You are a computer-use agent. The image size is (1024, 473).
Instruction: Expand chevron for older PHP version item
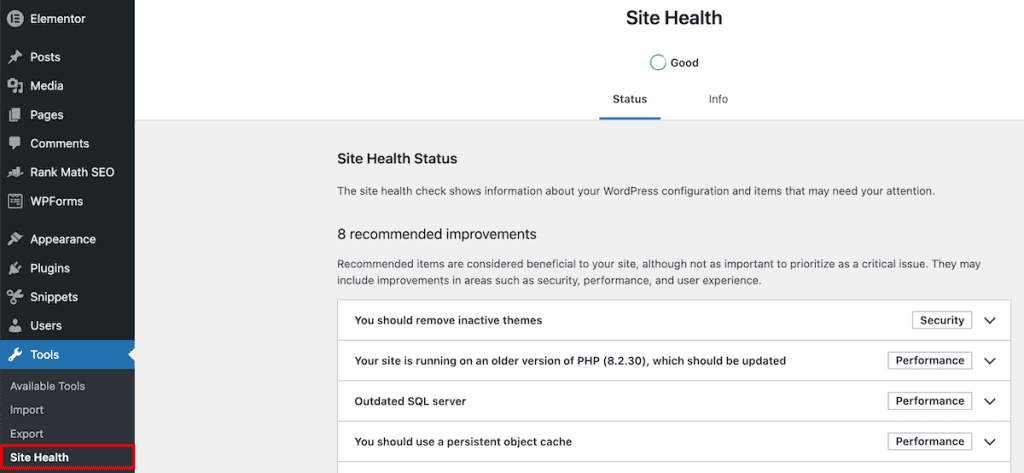click(x=990, y=361)
